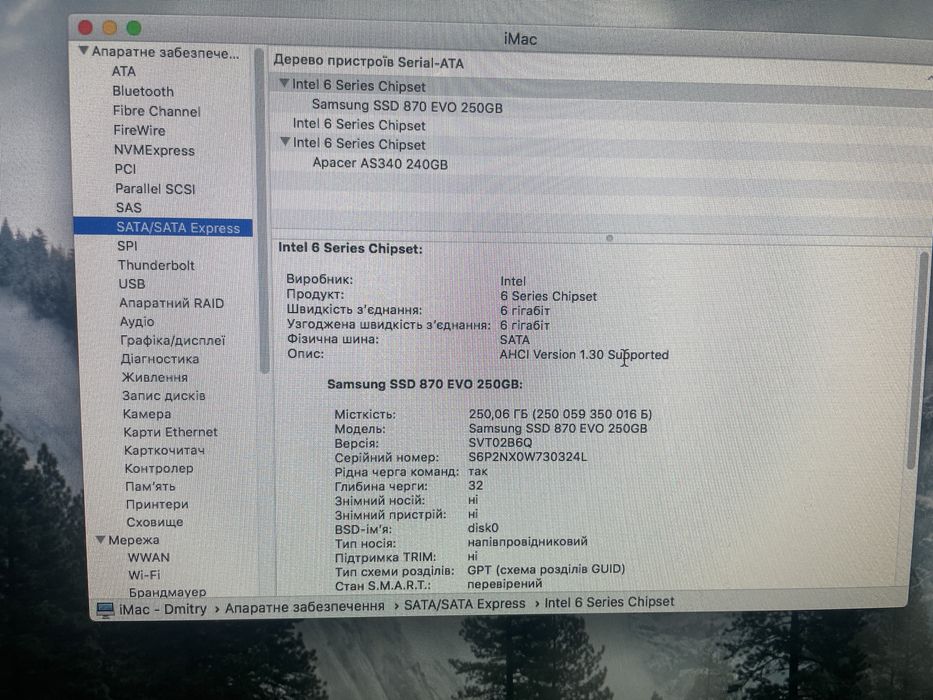This screenshot has height=700, width=933.
Task: Open Апаратний RAID category
Action: pos(171,303)
